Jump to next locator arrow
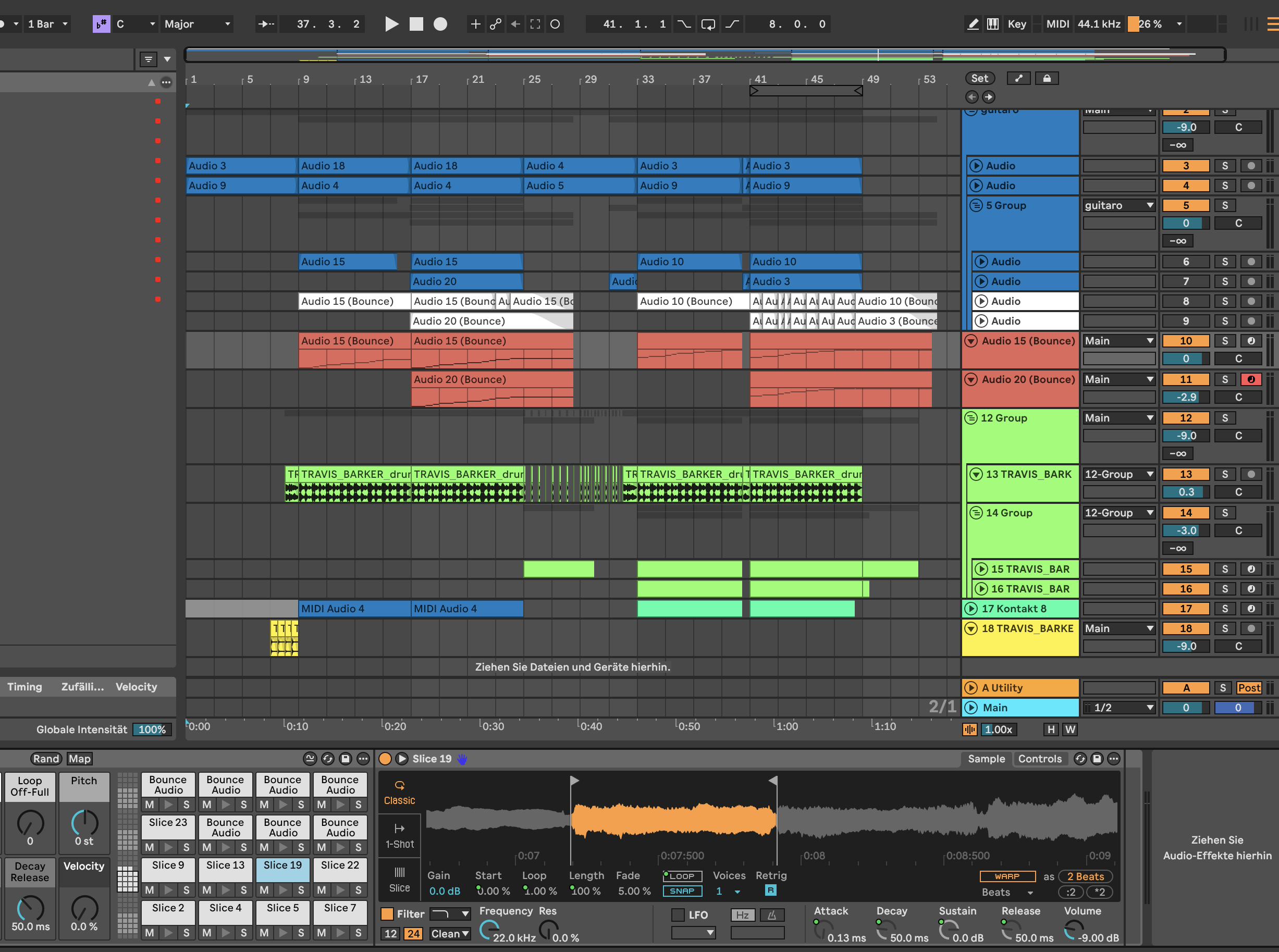 (988, 97)
